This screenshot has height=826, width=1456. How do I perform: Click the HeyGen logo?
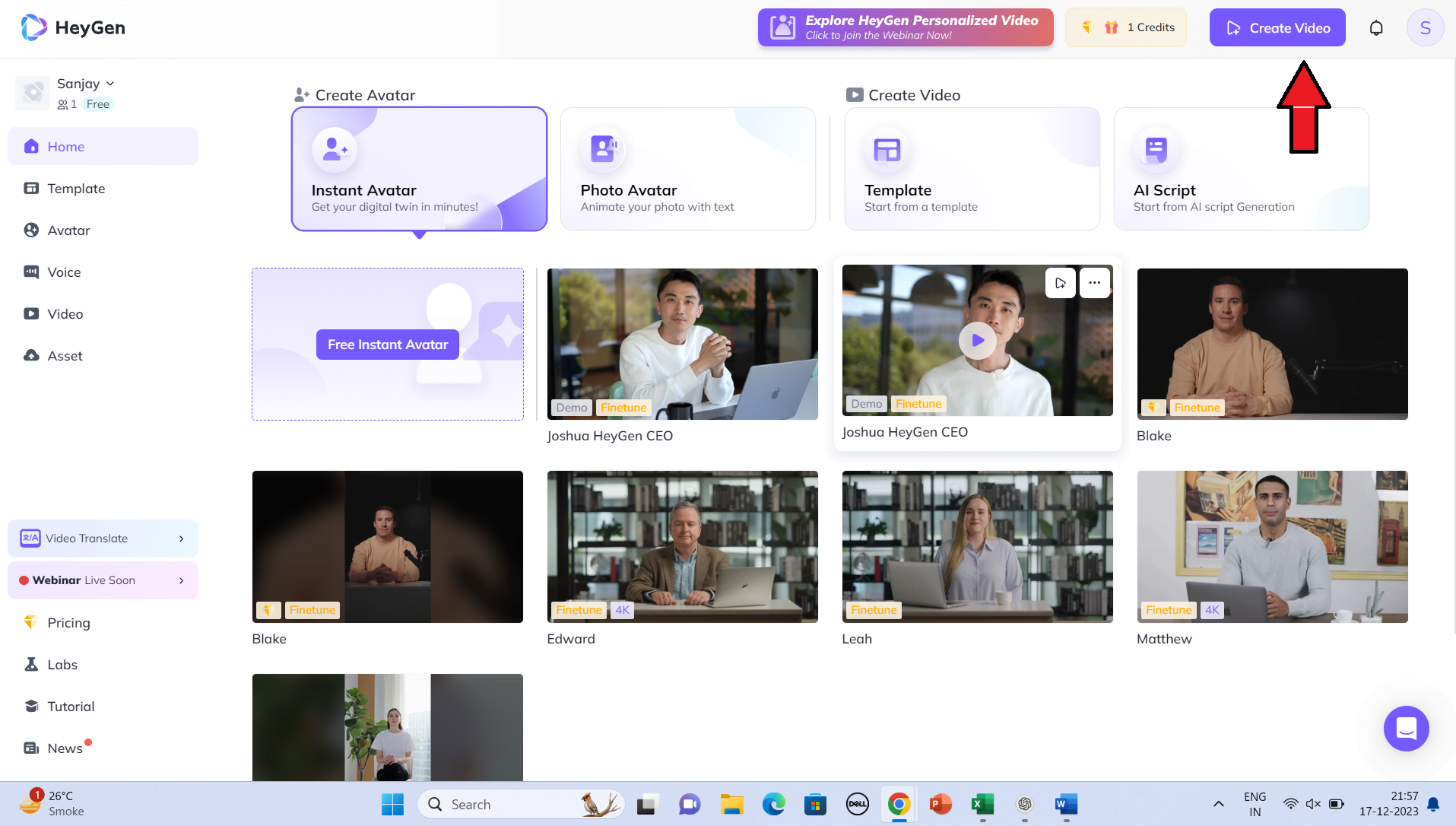point(73,27)
